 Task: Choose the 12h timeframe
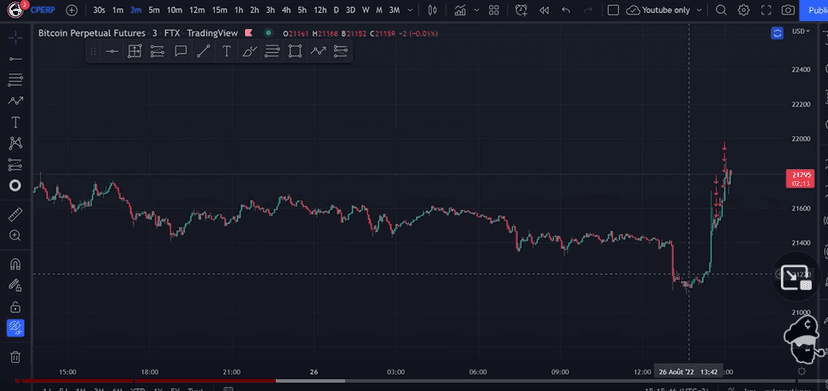click(319, 10)
